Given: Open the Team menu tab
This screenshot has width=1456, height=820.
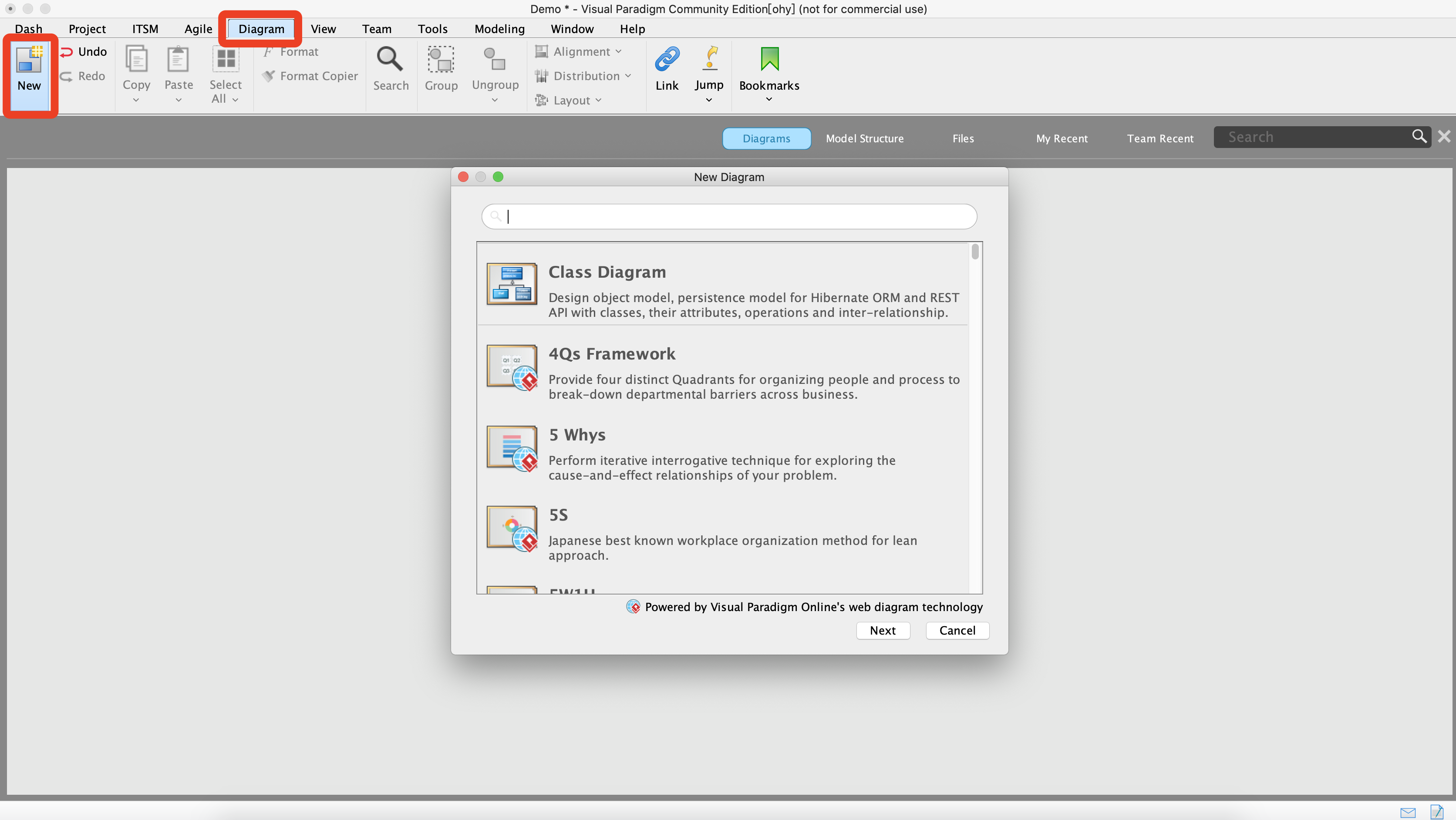Looking at the screenshot, I should [377, 29].
